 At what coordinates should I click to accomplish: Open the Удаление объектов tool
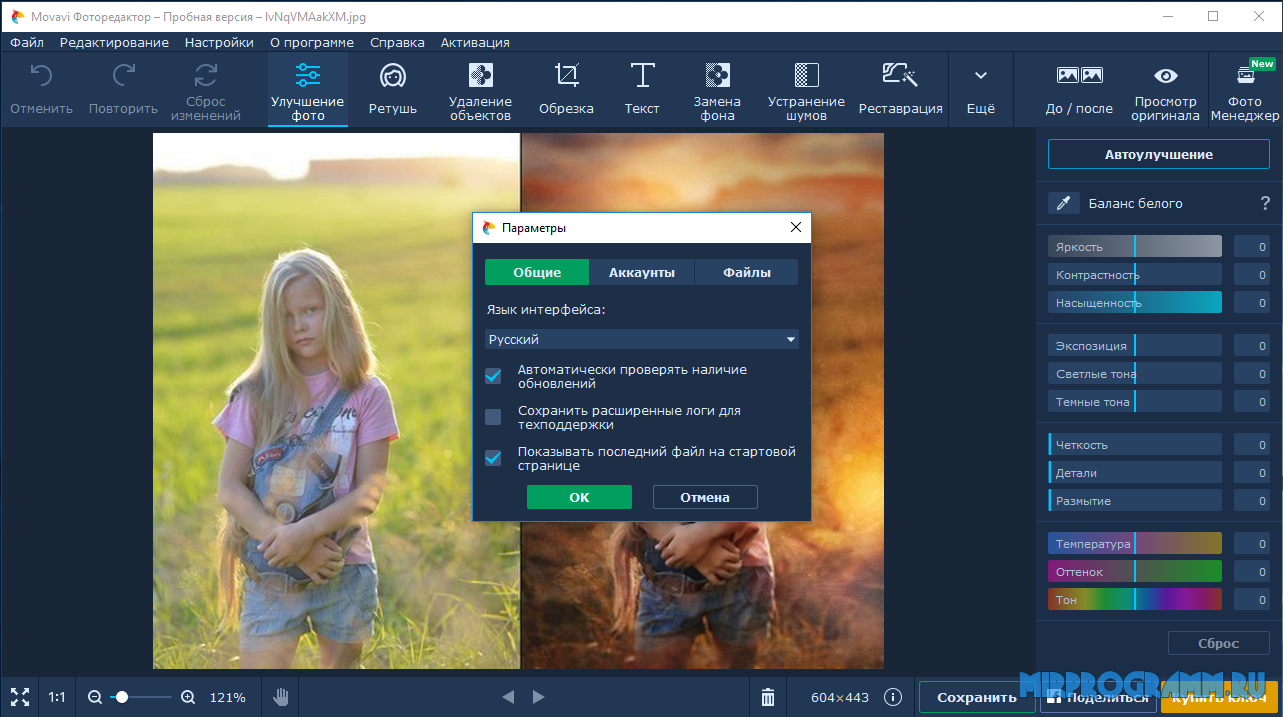point(481,90)
